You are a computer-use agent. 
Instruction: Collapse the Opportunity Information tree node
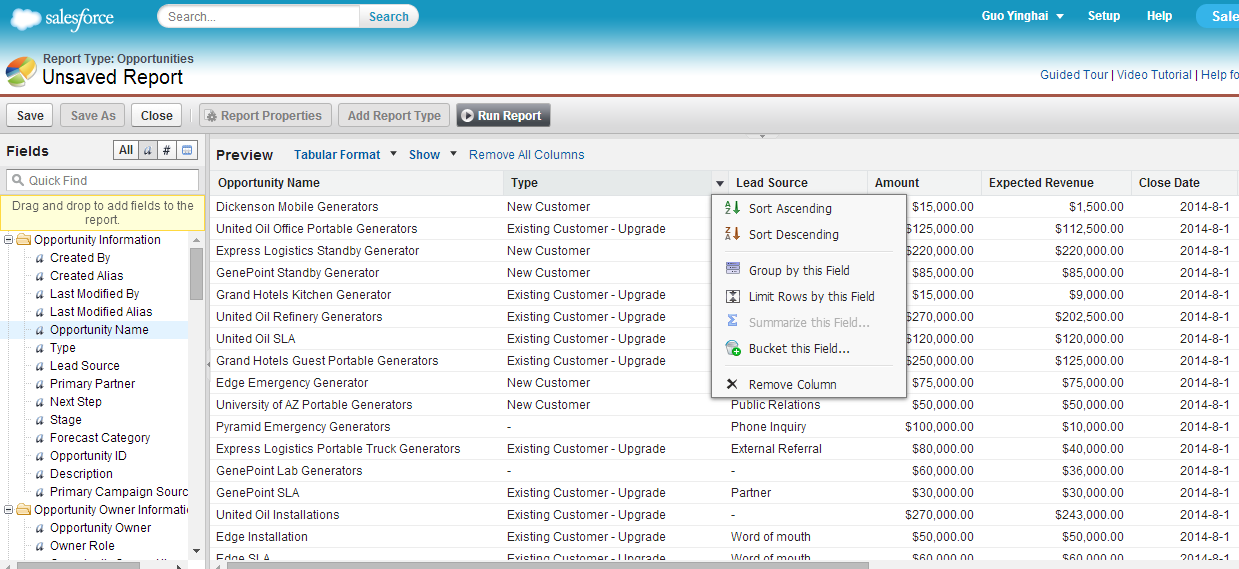point(9,240)
